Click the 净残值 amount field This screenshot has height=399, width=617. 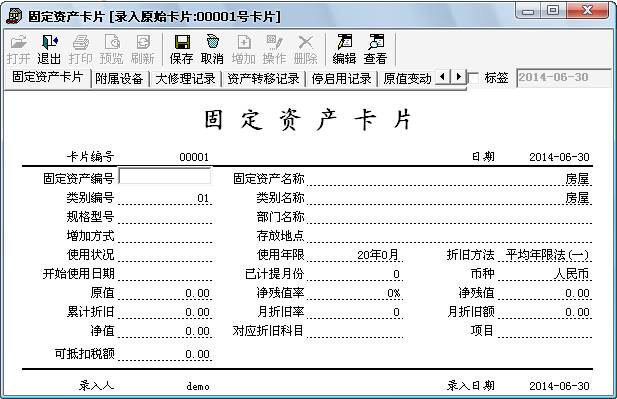tap(545, 293)
